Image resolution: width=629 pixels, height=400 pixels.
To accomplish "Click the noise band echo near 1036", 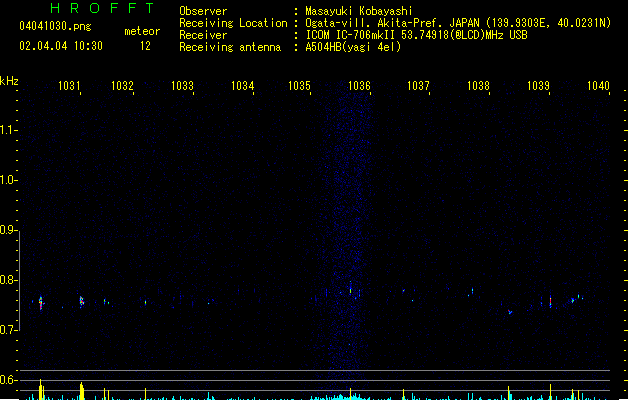I will click(350, 288).
